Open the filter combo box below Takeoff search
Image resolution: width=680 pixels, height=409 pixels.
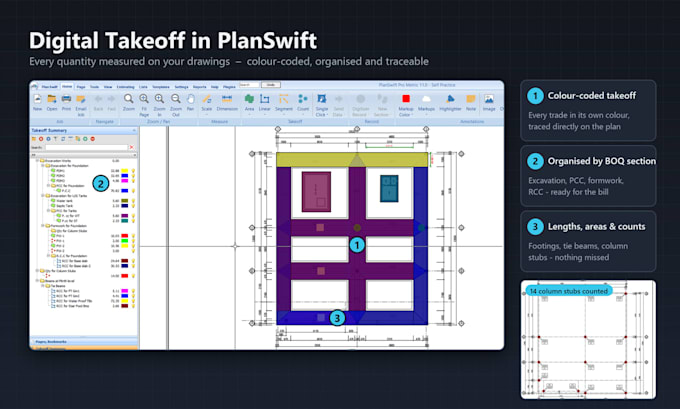(84, 155)
